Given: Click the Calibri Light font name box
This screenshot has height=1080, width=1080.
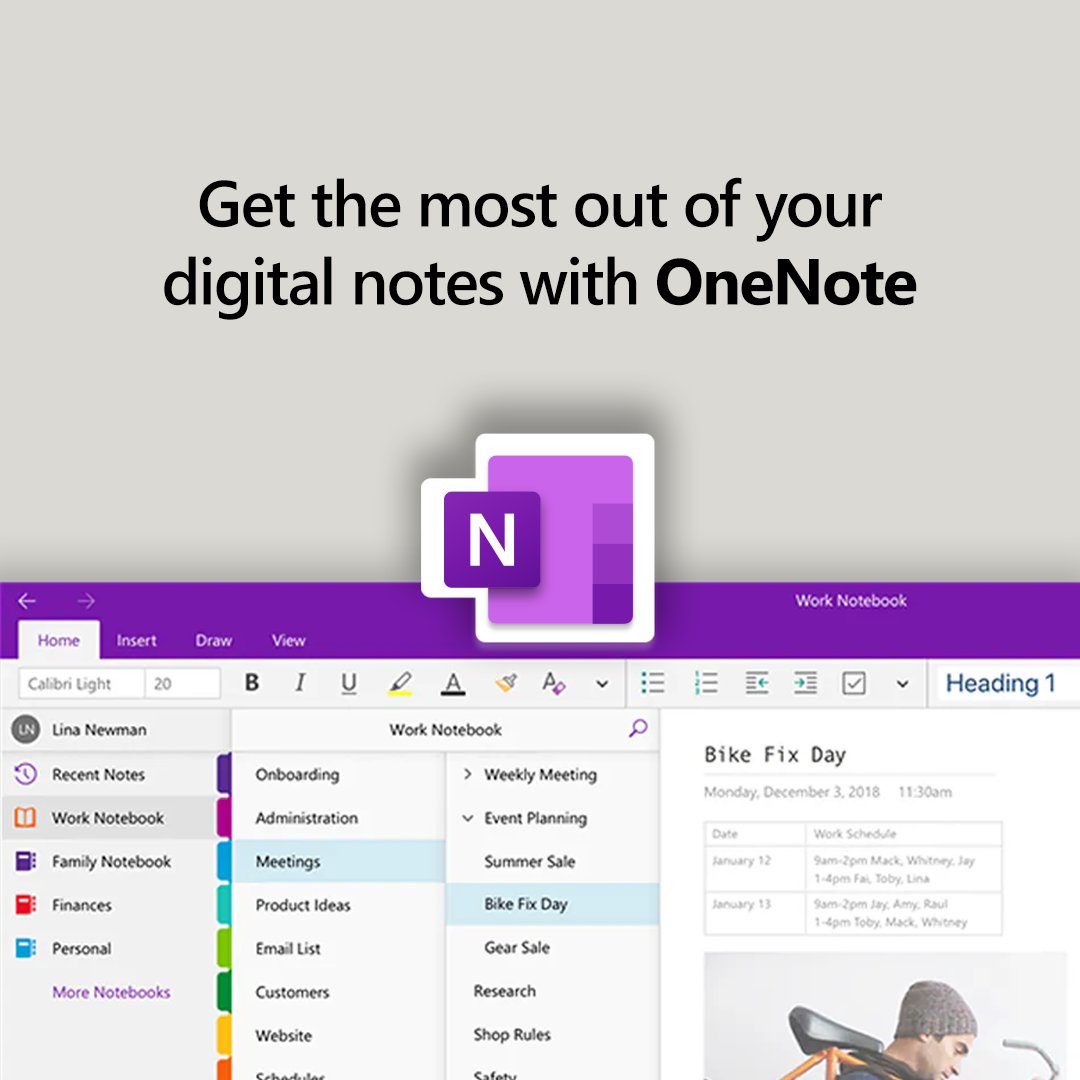Looking at the screenshot, I should pyautogui.click(x=81, y=683).
